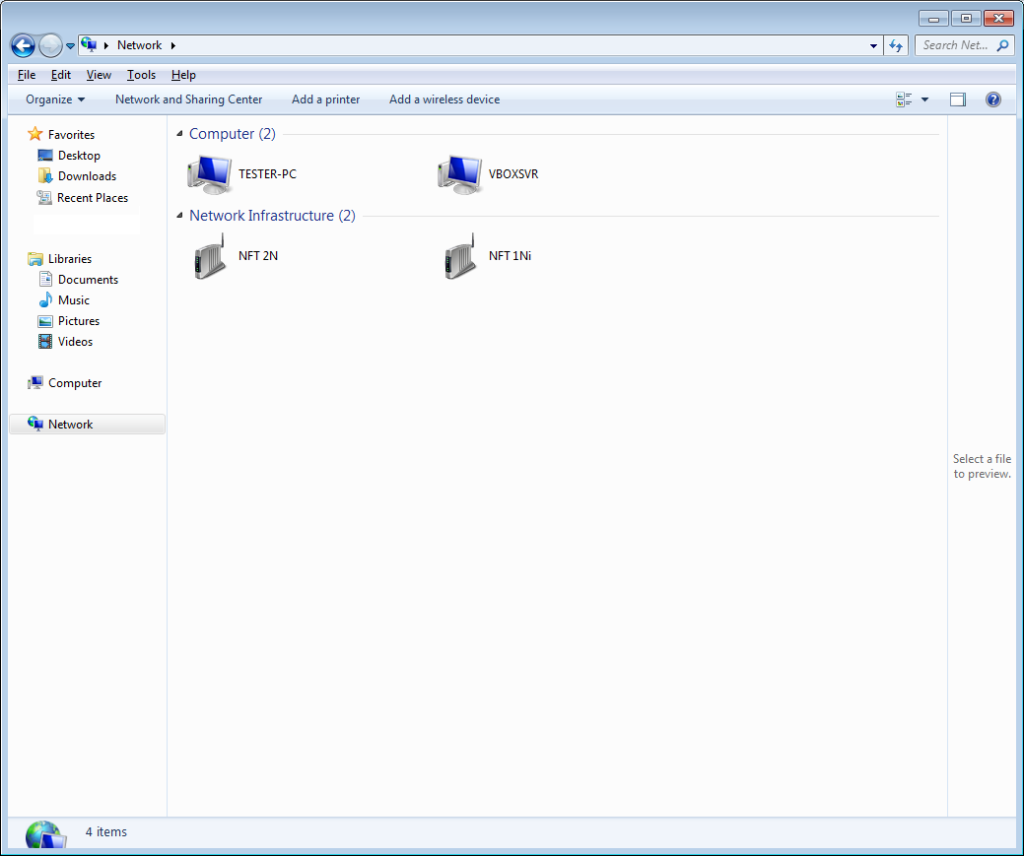Open the Tools menu

pyautogui.click(x=140, y=74)
